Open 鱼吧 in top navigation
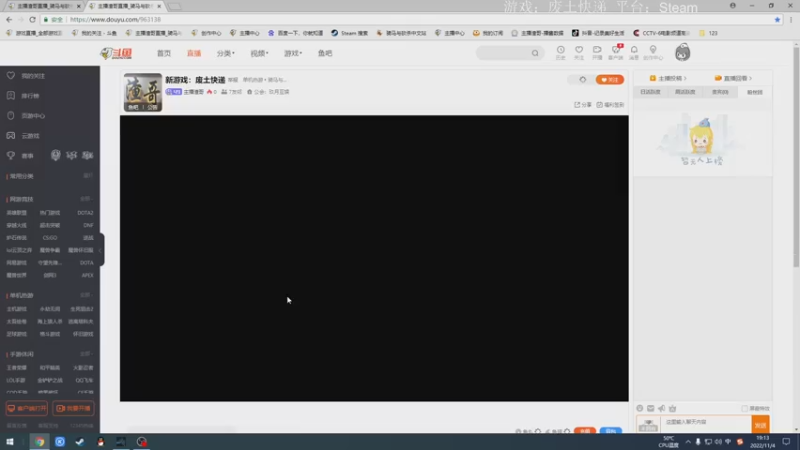The width and height of the screenshot is (800, 450). point(325,53)
